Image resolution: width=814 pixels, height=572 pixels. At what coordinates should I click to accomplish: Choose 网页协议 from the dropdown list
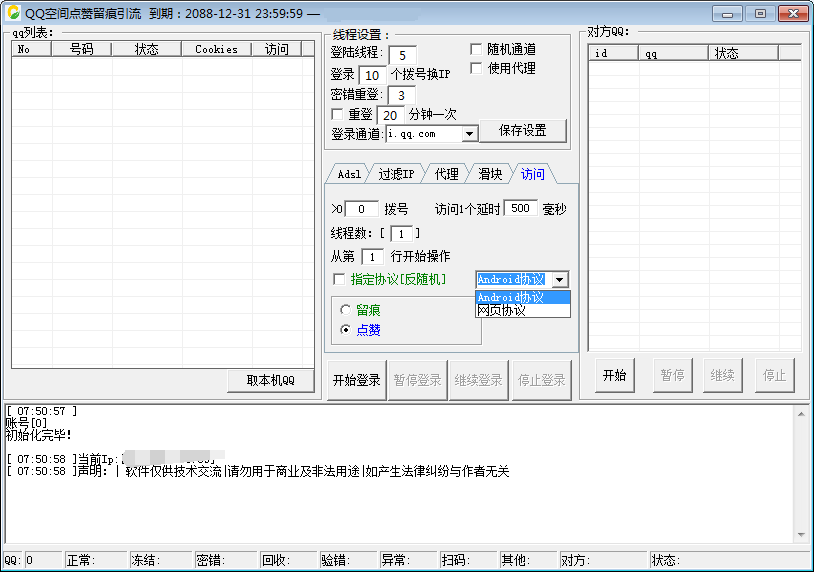[523, 310]
